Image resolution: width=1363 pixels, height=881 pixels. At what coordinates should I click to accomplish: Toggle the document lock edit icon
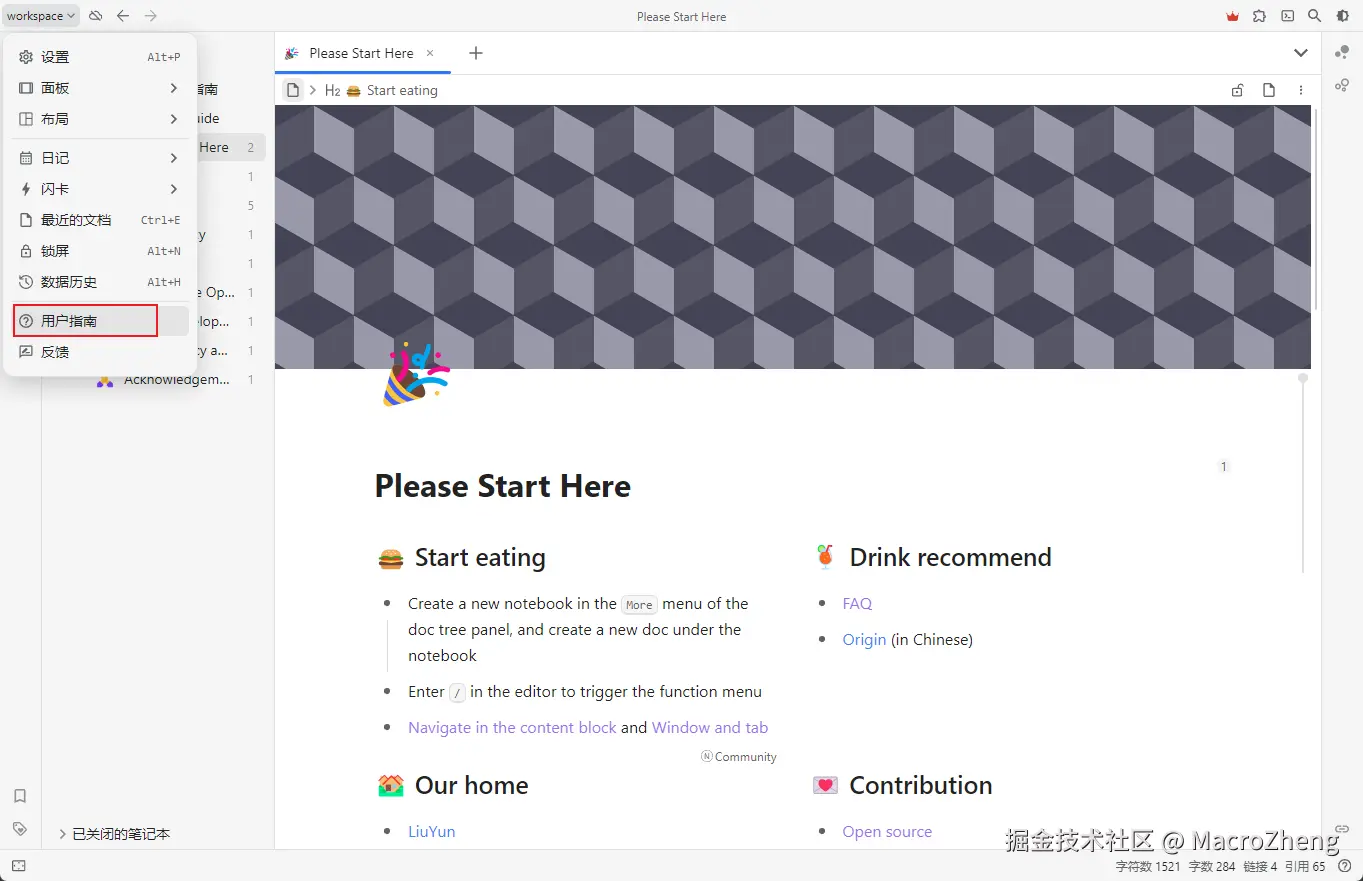(1237, 90)
